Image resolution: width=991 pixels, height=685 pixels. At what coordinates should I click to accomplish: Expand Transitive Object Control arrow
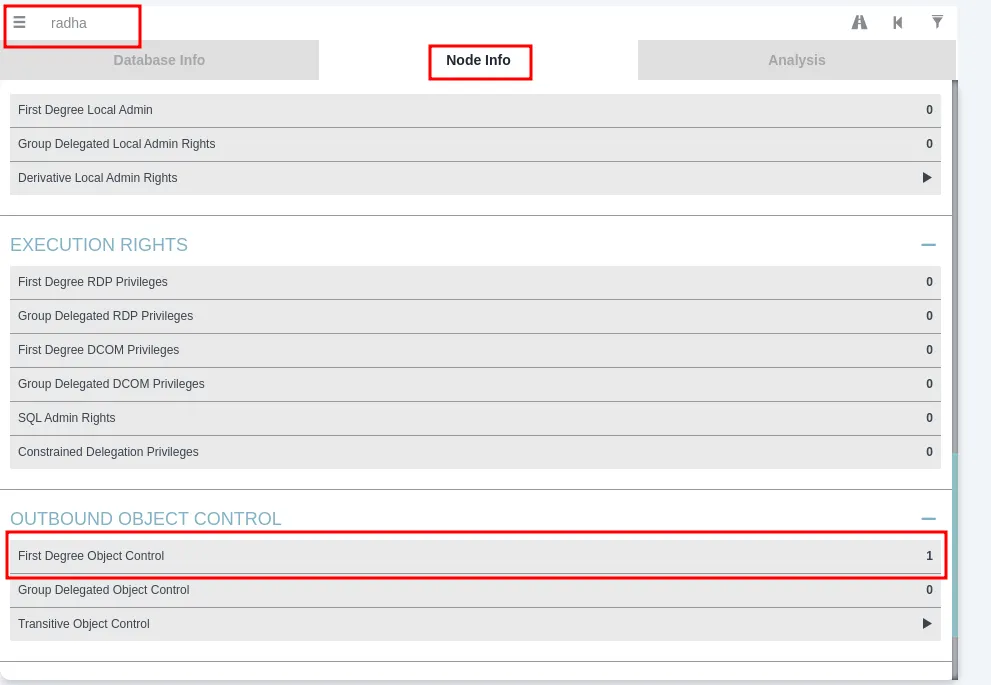pyautogui.click(x=926, y=623)
